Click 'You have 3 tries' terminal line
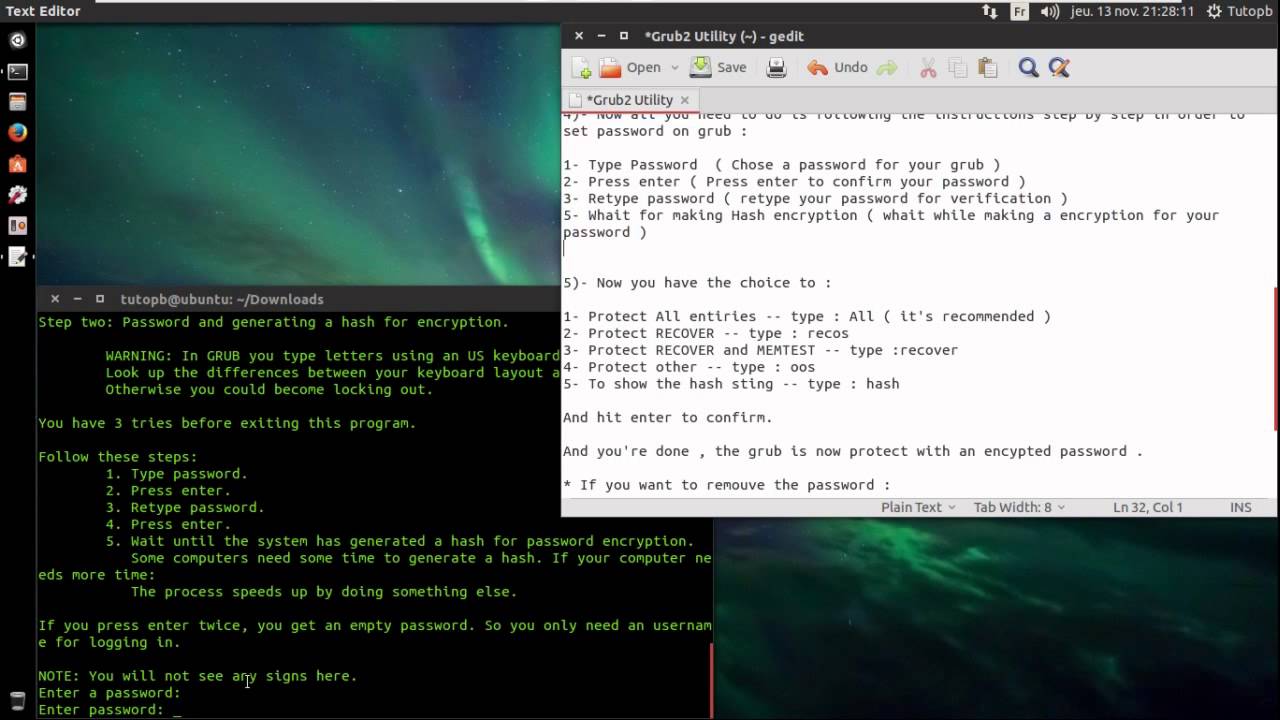 [x=227, y=423]
